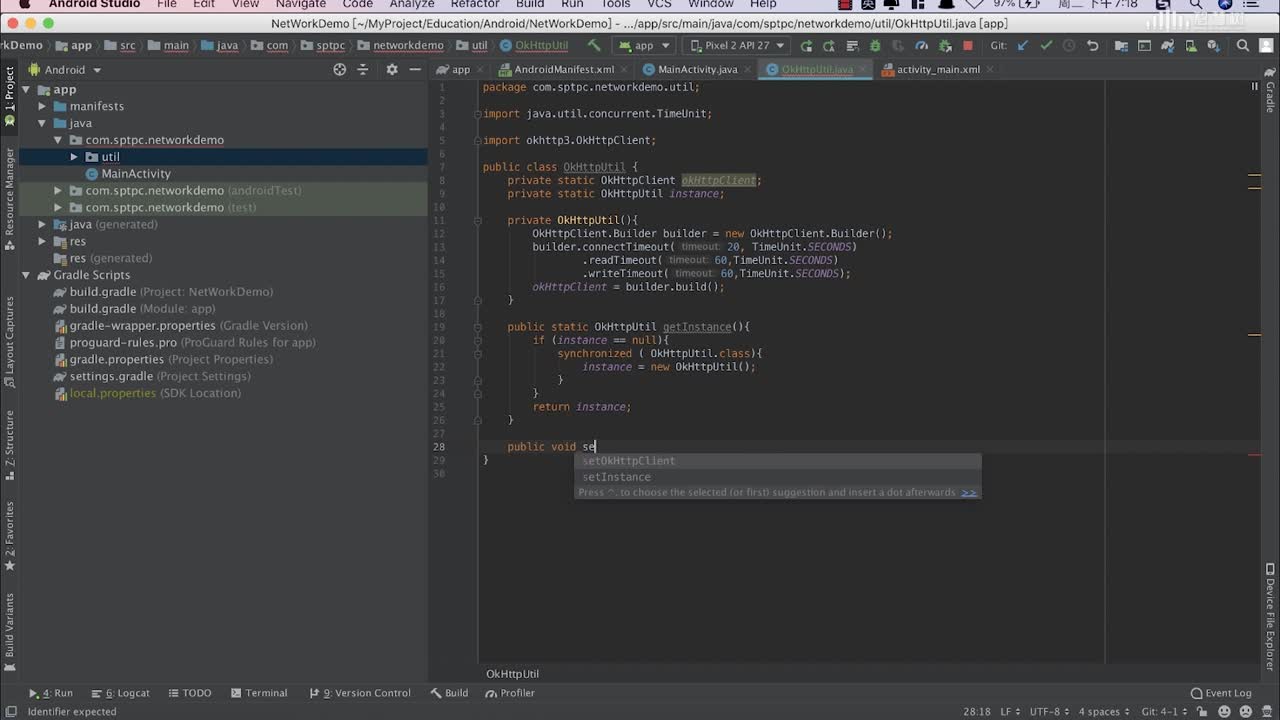This screenshot has height=720, width=1280.
Task: Open the app run configuration dropdown
Action: point(644,45)
